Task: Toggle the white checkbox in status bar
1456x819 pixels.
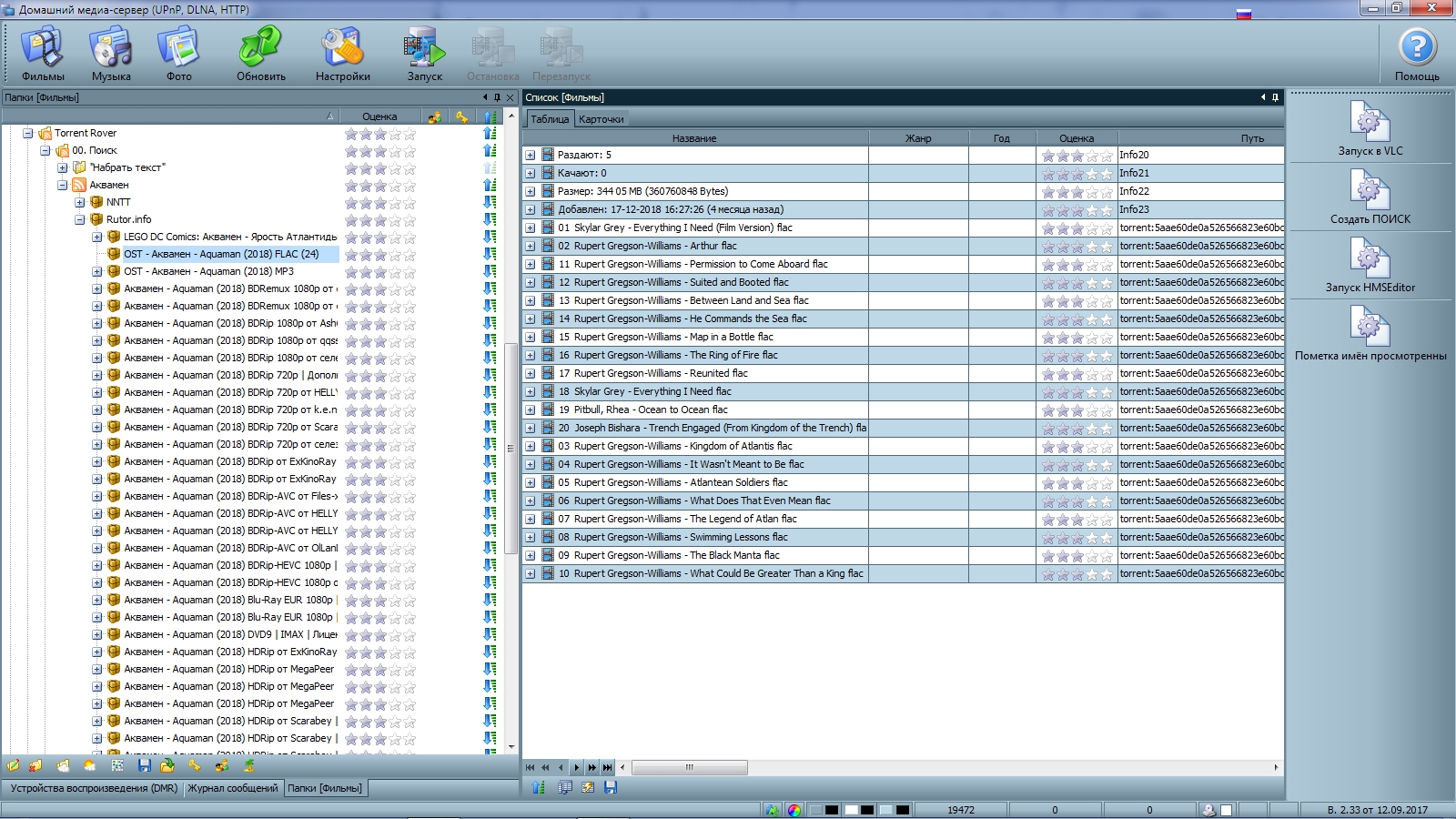Action: pos(1226,810)
